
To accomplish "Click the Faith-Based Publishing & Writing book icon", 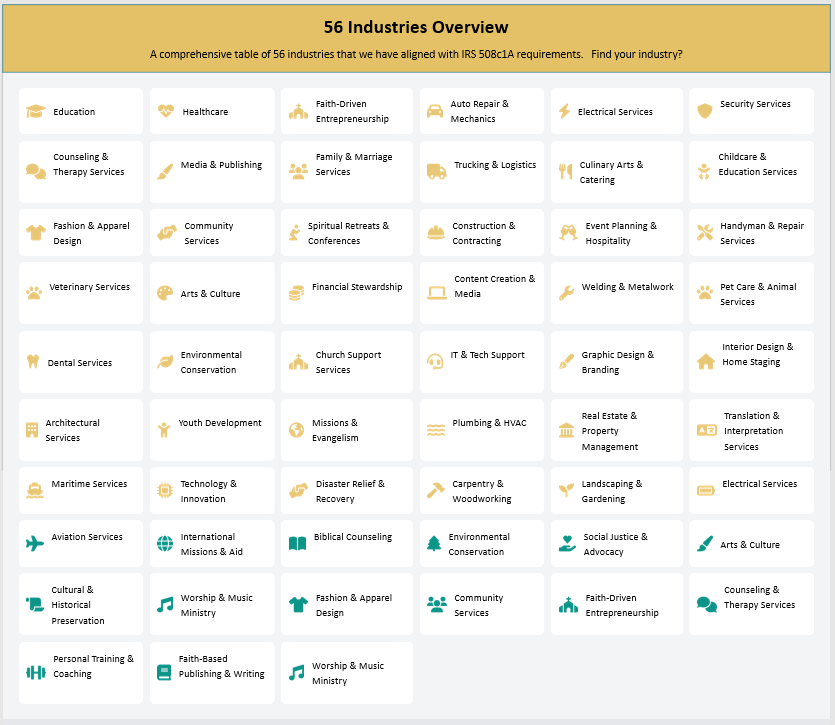I will (x=164, y=673).
